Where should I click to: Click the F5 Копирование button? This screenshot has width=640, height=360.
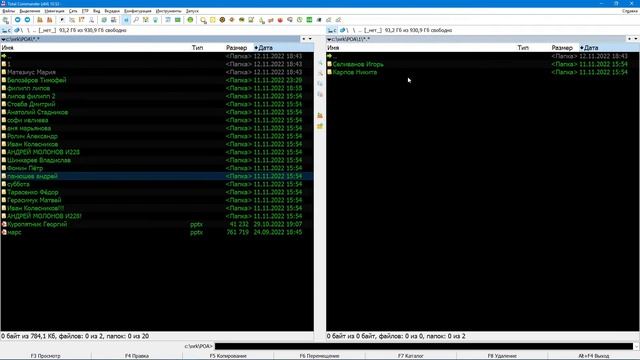pos(228,356)
